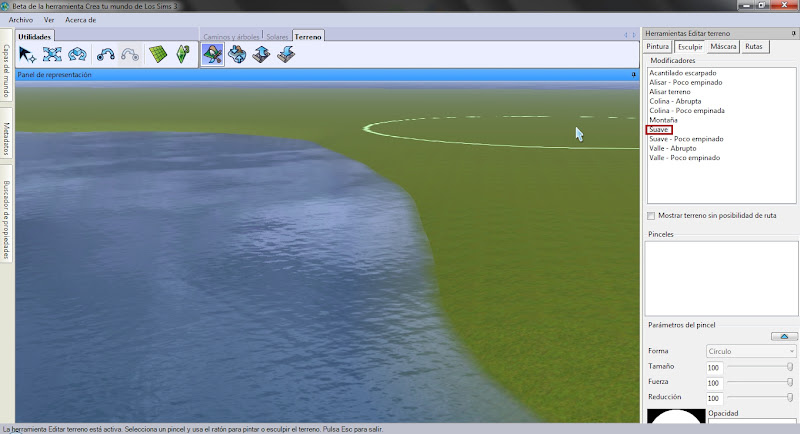This screenshot has height=434, width=800.
Task: Open the Ver menu
Action: pyautogui.click(x=49, y=20)
